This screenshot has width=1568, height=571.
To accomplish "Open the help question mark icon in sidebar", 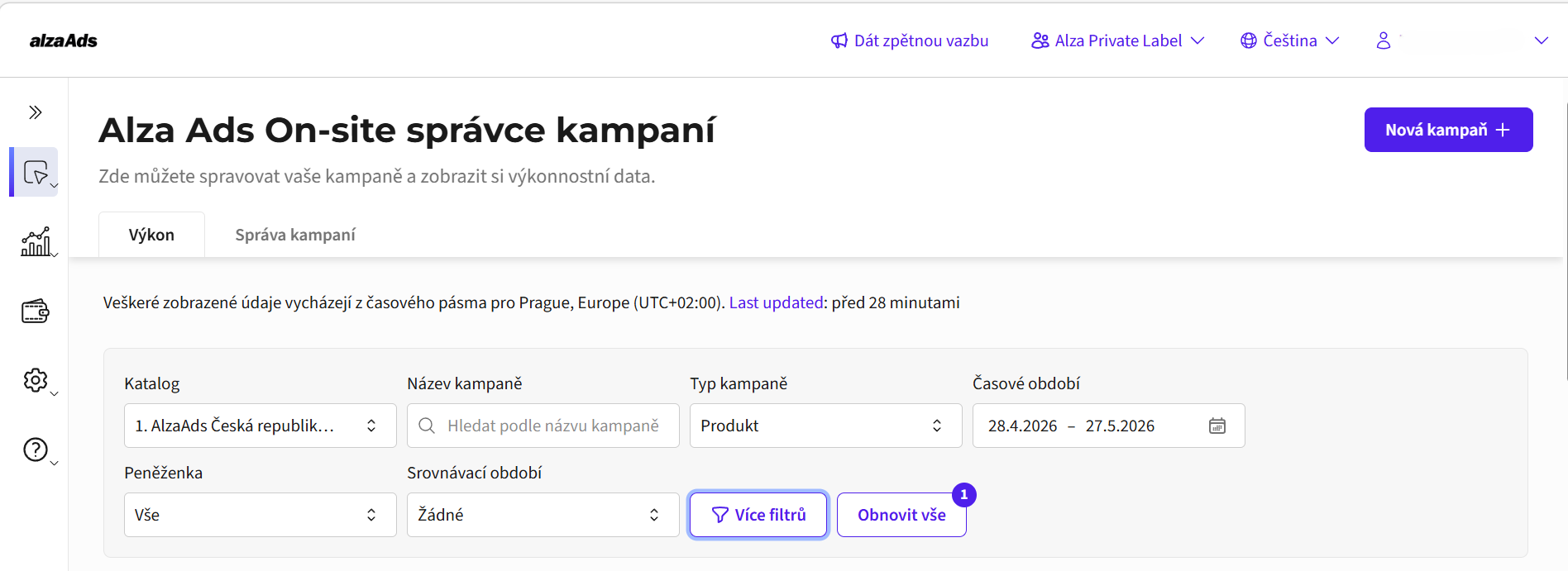I will tap(36, 450).
